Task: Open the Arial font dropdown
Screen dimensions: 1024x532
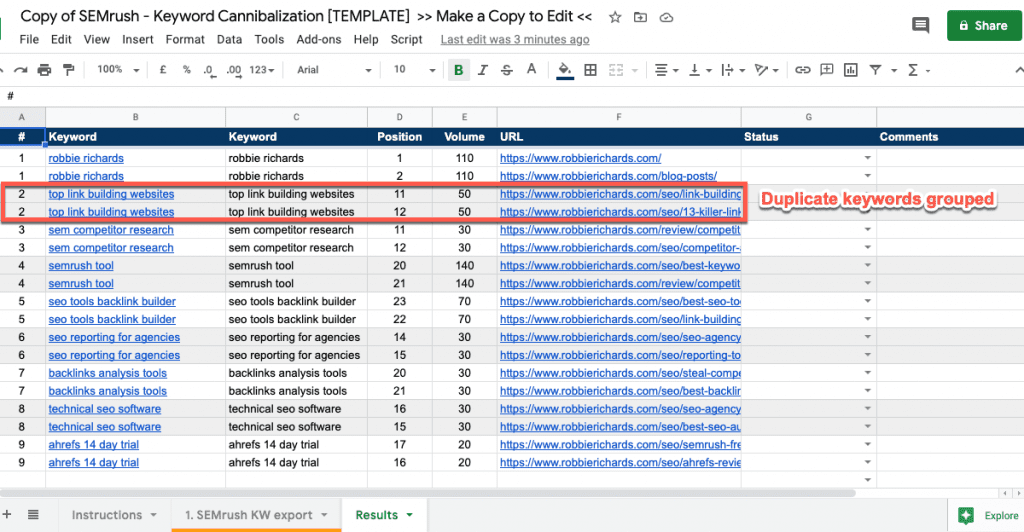Action: (x=333, y=70)
